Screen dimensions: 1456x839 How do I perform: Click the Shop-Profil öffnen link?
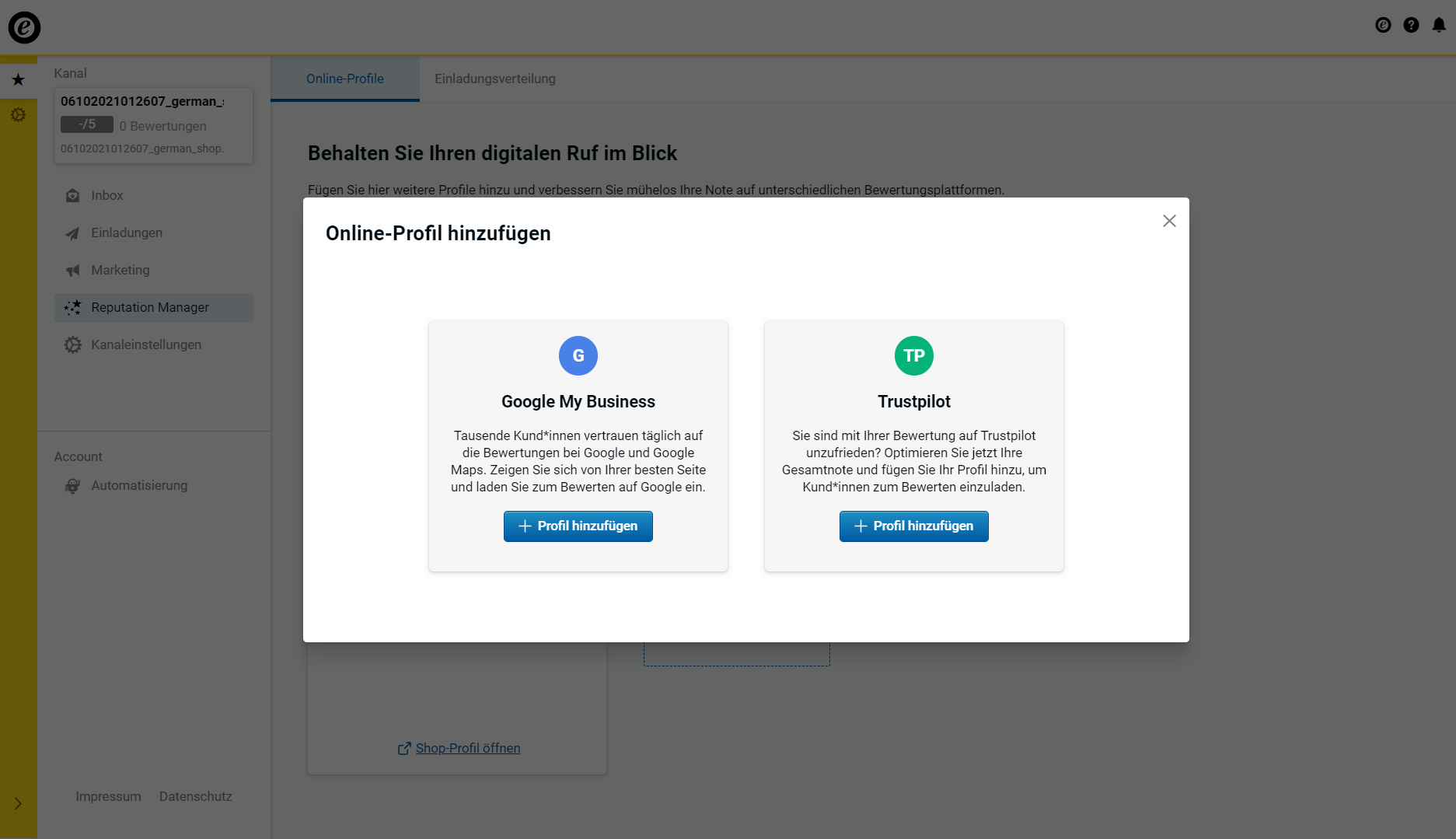[x=468, y=748]
